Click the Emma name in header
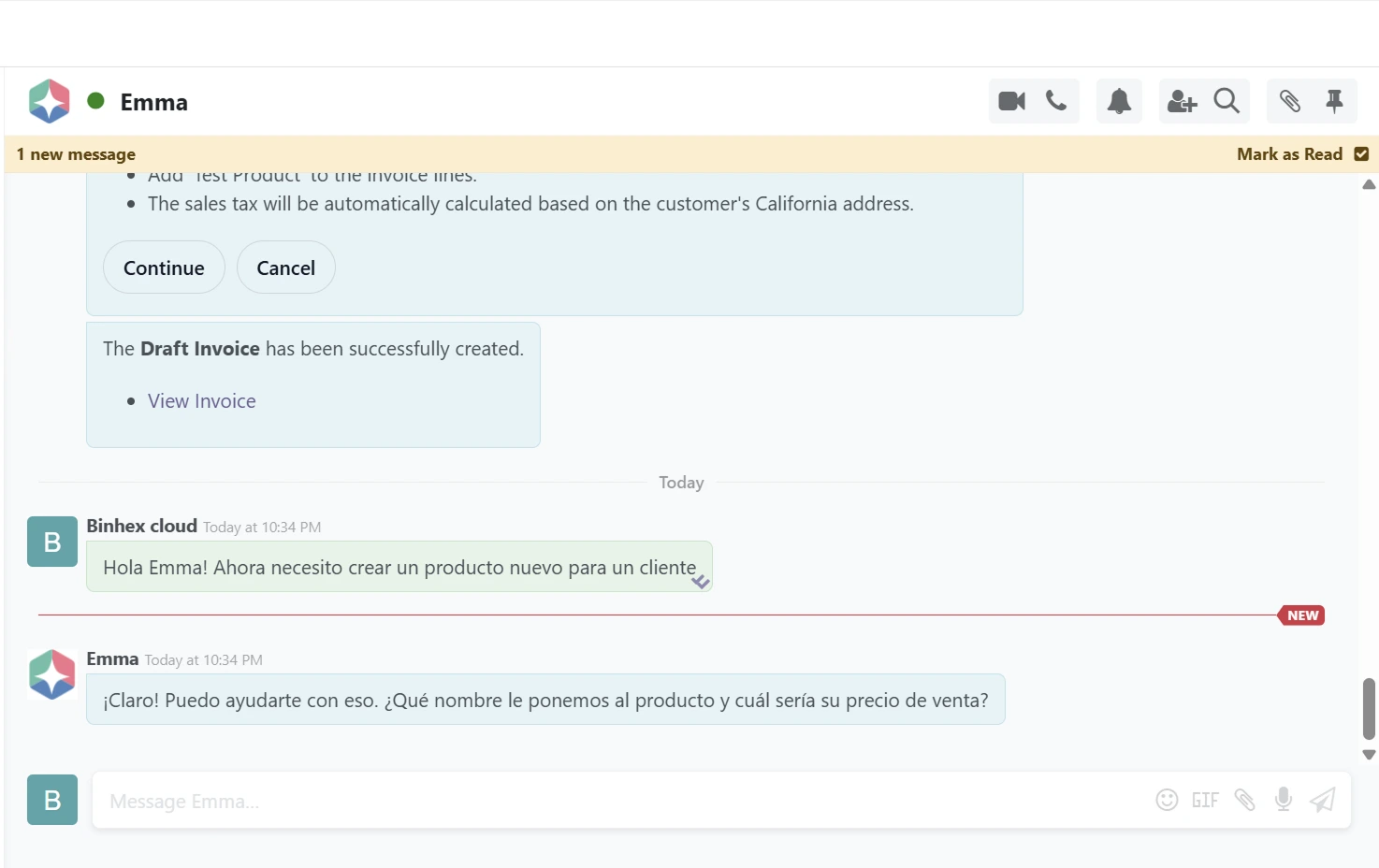This screenshot has height=868, width=1379. tap(154, 102)
